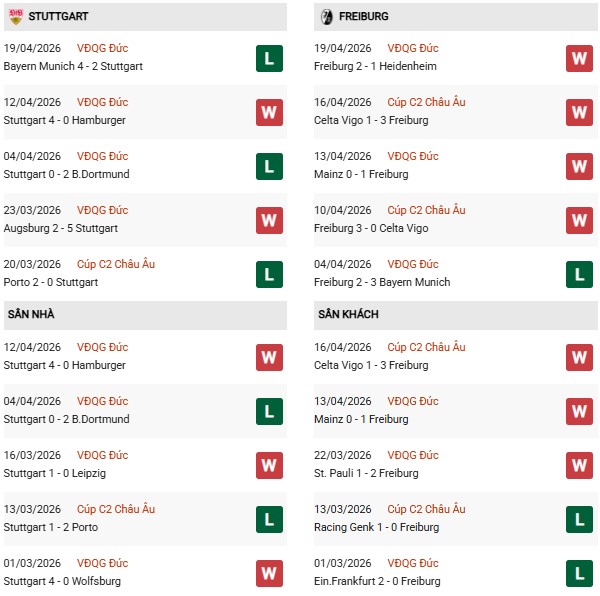Click the L badge for Porto 2-0 Stuttgart
The width and height of the screenshot is (600, 596).
[268, 274]
